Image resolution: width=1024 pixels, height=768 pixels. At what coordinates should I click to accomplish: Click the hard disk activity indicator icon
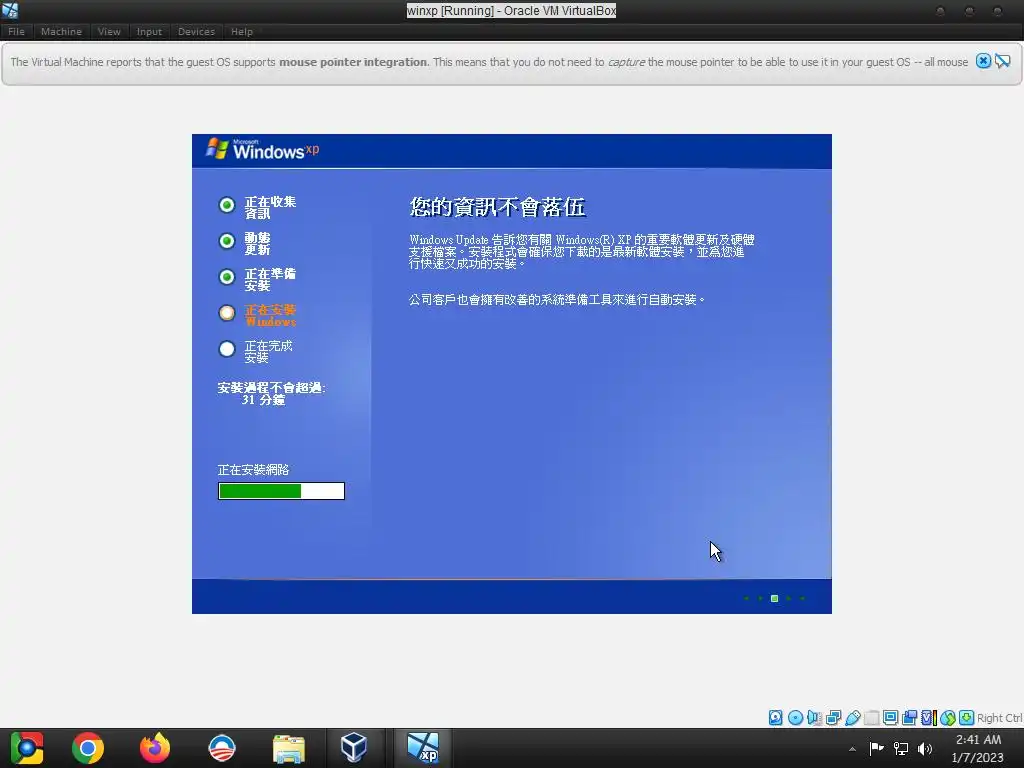pyautogui.click(x=775, y=718)
